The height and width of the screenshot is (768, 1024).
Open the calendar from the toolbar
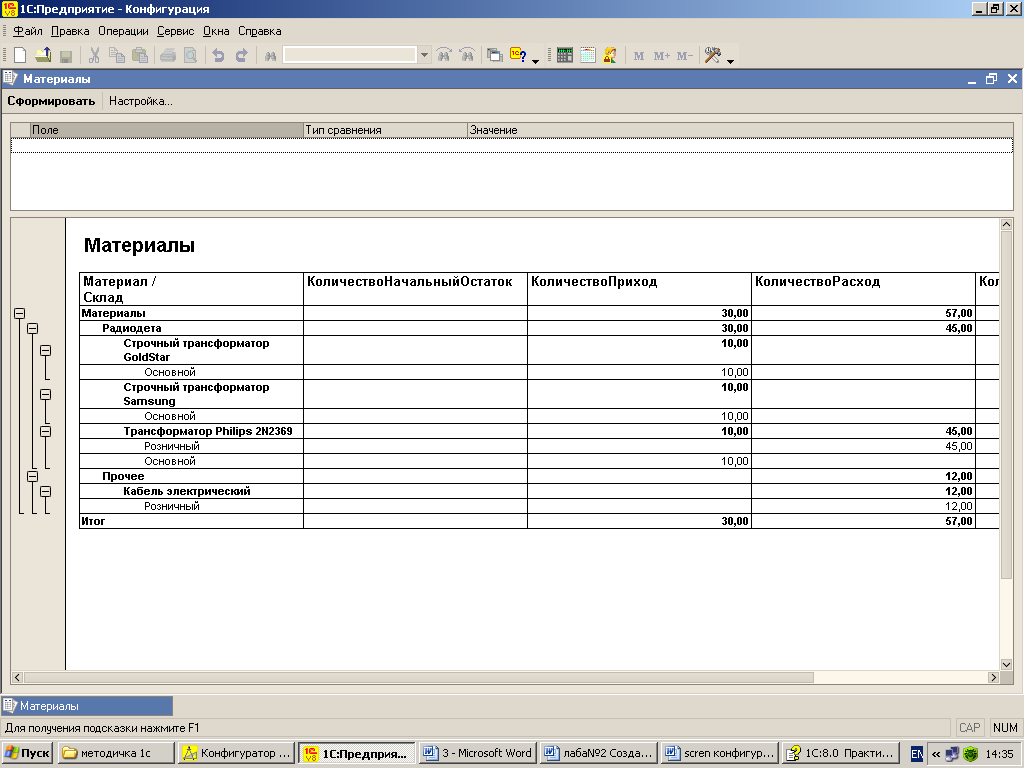(x=588, y=56)
